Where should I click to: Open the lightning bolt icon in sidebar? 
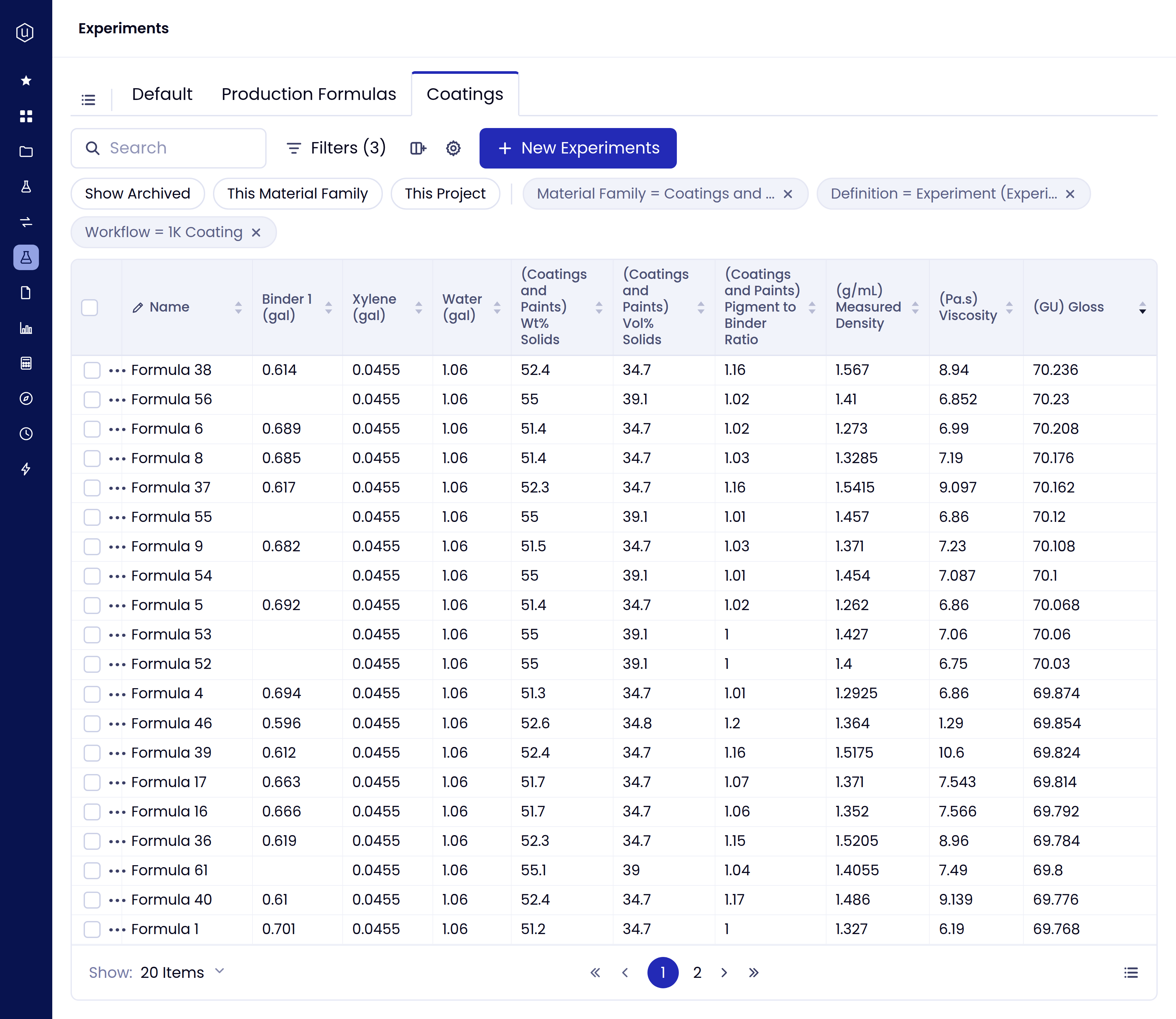click(25, 469)
